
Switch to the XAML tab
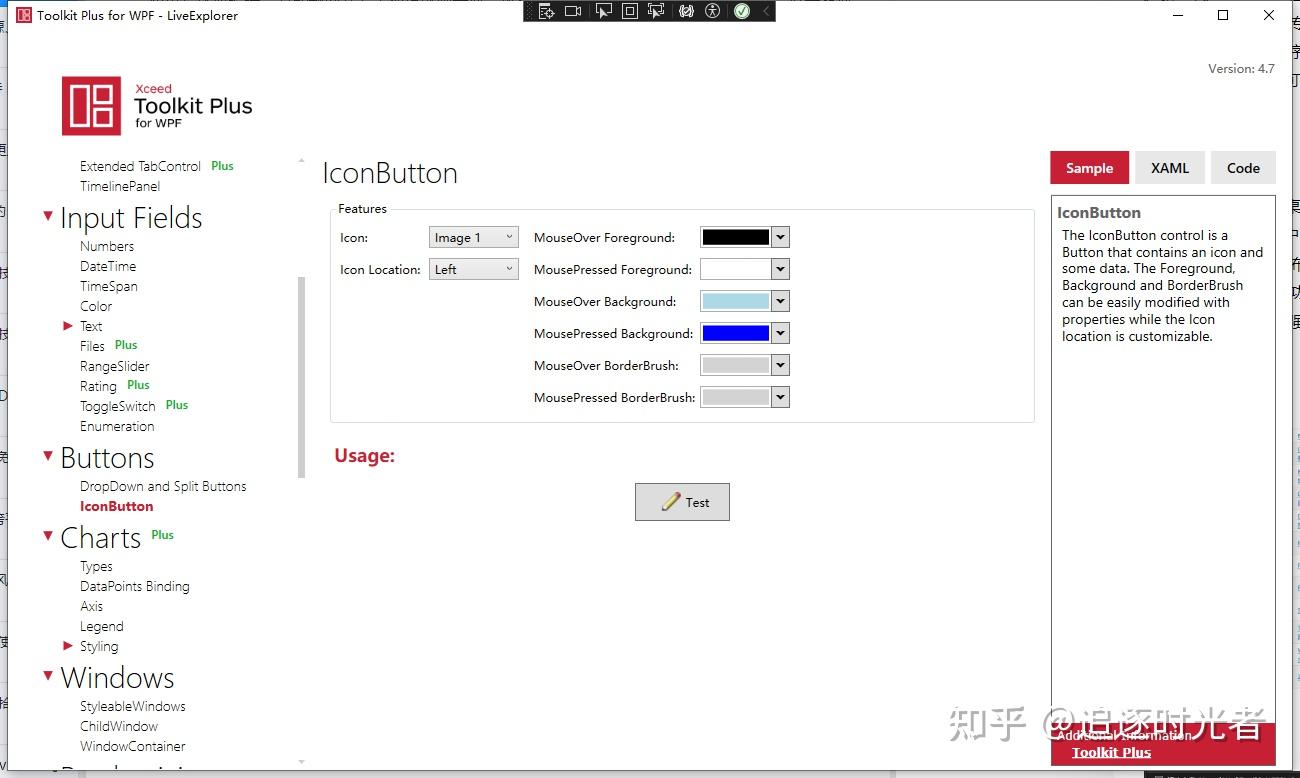[x=1170, y=168]
